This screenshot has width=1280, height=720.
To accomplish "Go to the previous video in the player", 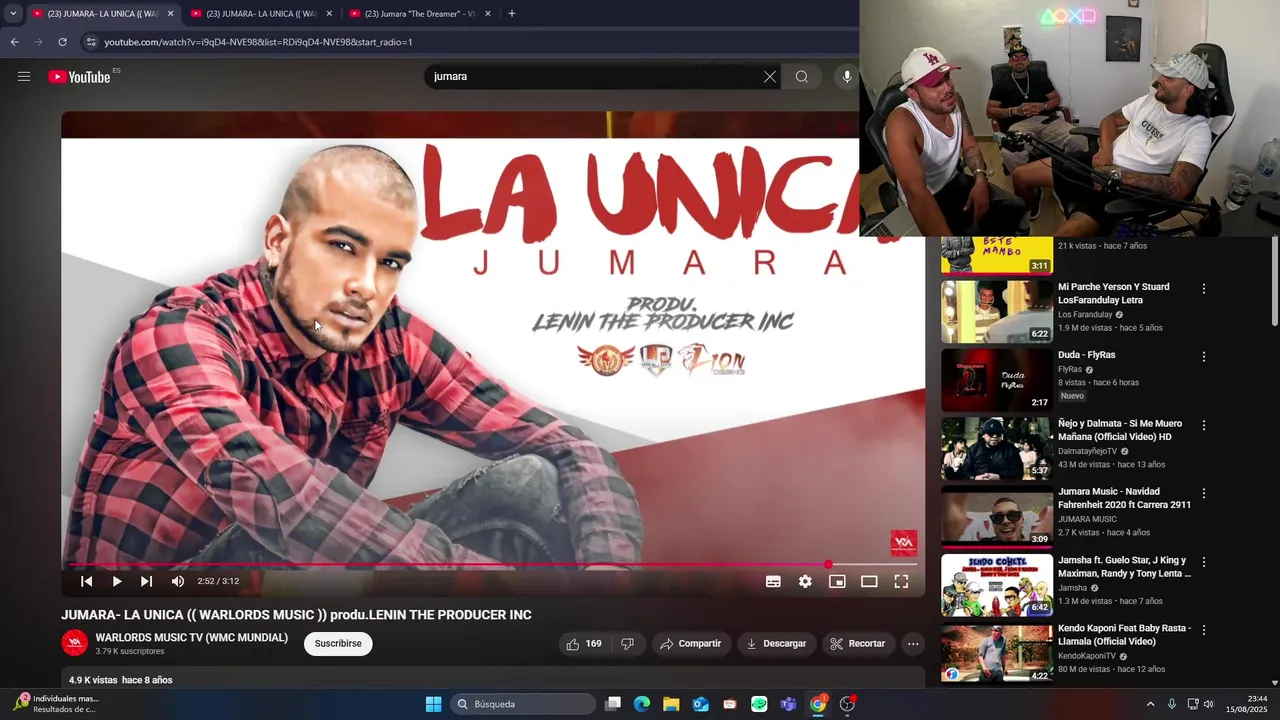I will [x=87, y=581].
